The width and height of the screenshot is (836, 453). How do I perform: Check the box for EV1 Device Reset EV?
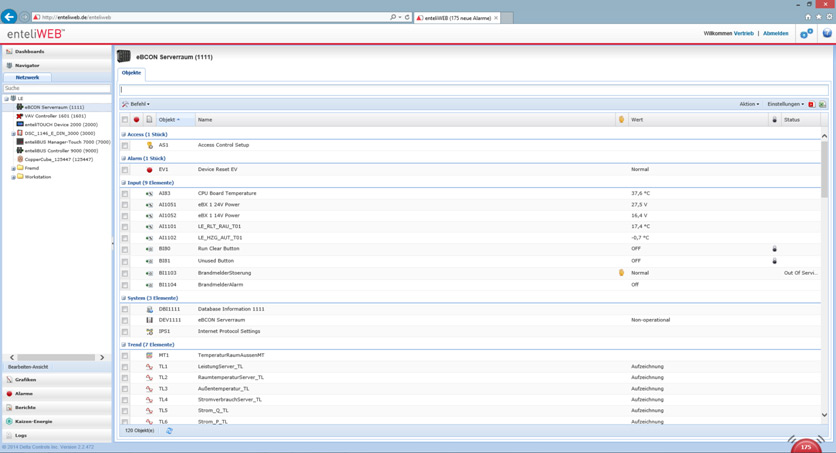(125, 170)
